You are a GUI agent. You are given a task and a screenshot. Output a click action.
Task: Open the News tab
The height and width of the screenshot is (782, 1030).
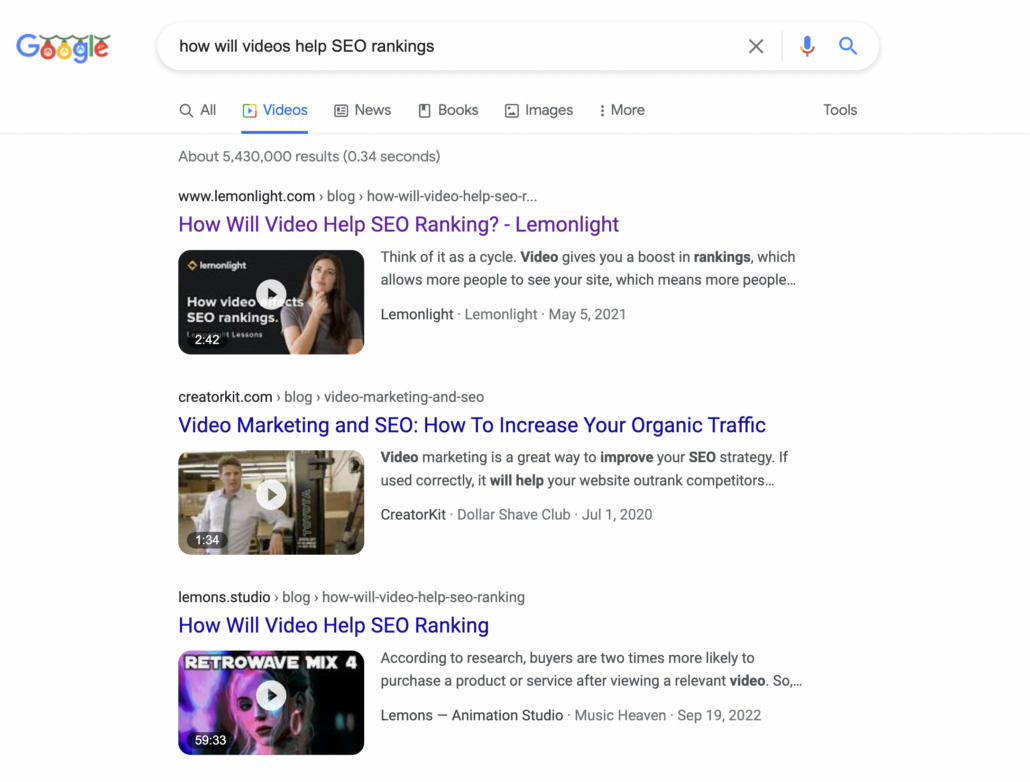pos(363,110)
